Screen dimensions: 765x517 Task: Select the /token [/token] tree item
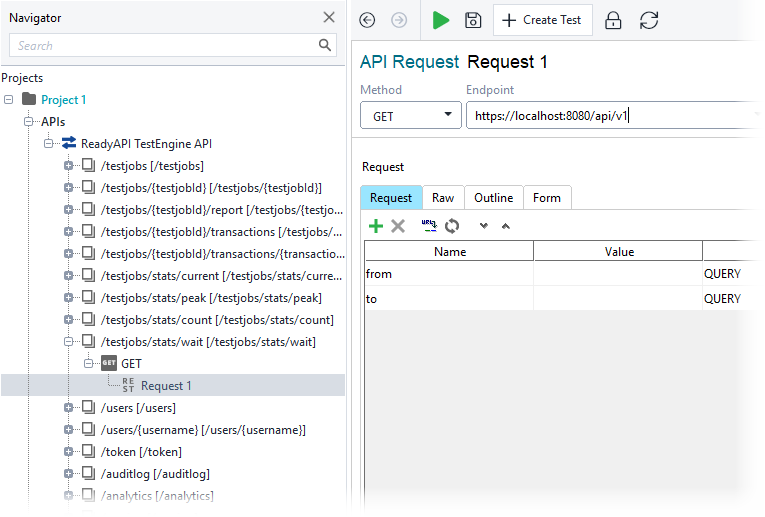pos(141,452)
